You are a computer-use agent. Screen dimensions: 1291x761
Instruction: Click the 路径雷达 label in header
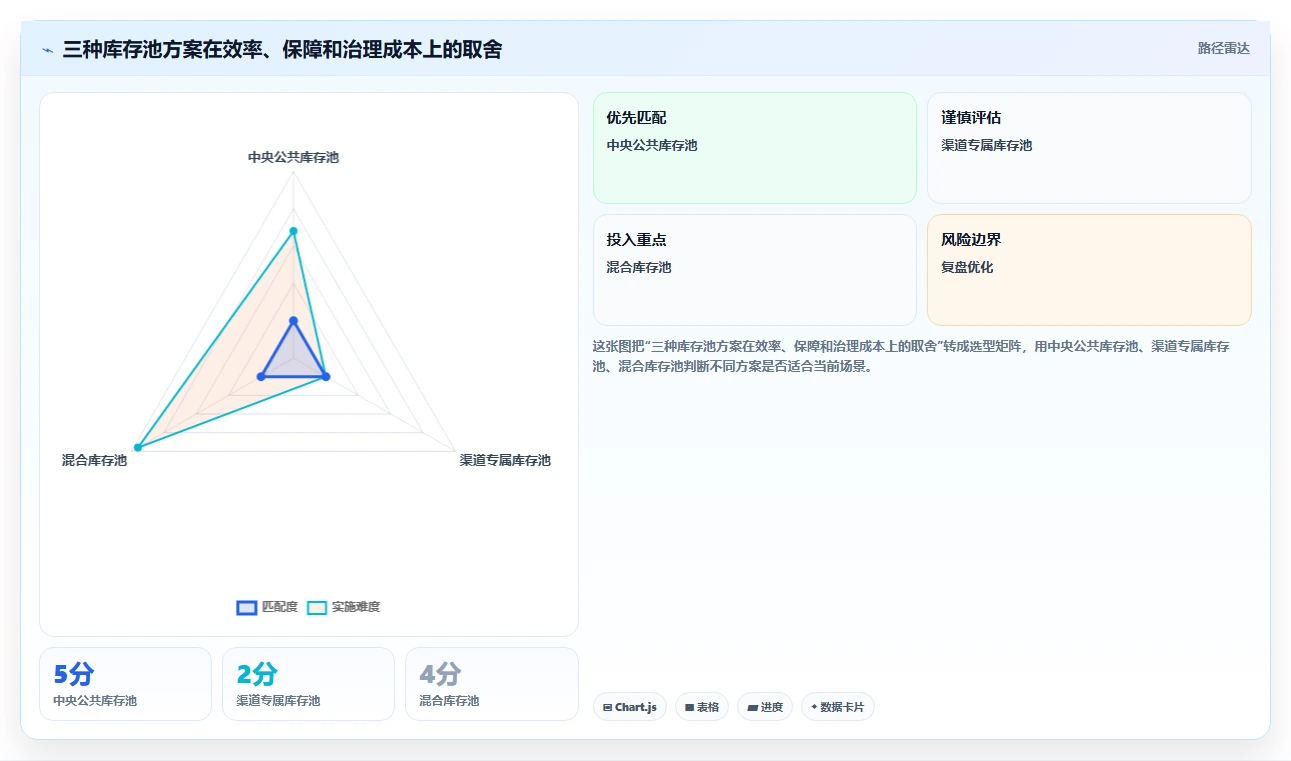[x=1224, y=48]
